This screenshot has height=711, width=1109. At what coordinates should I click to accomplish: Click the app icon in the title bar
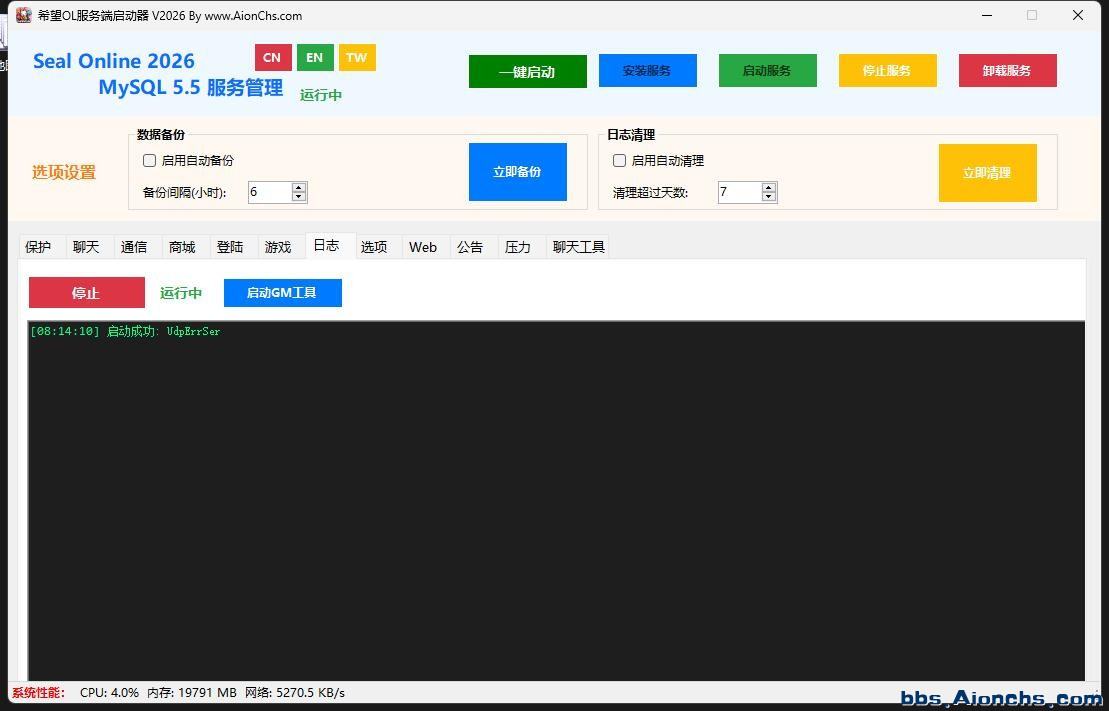pyautogui.click(x=23, y=15)
